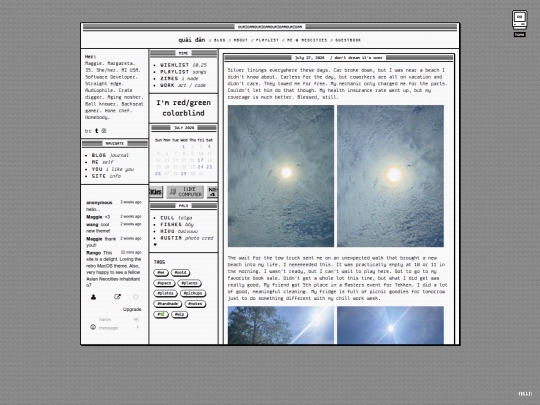Viewport: 540px width, 405px height.
Task: Filter posts by #ootd tag
Action: (x=180, y=273)
